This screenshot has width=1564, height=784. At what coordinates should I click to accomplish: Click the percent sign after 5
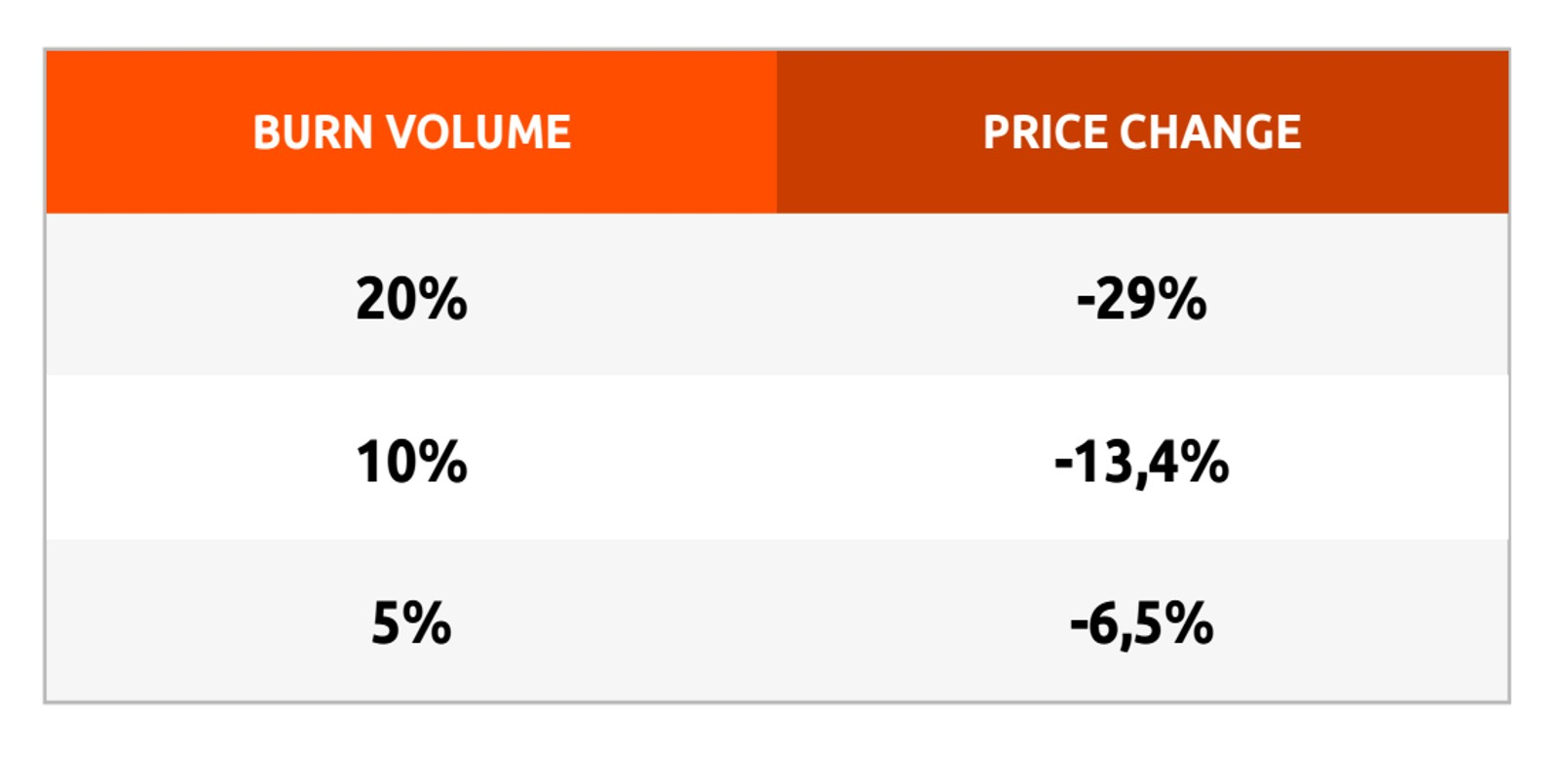tap(429, 623)
